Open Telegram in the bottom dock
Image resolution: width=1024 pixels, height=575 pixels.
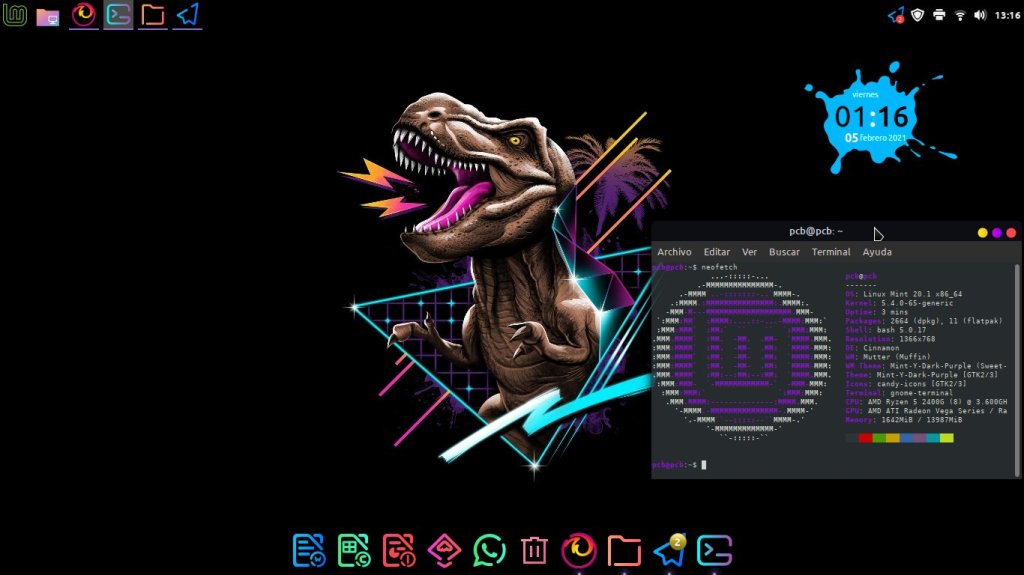[x=668, y=550]
